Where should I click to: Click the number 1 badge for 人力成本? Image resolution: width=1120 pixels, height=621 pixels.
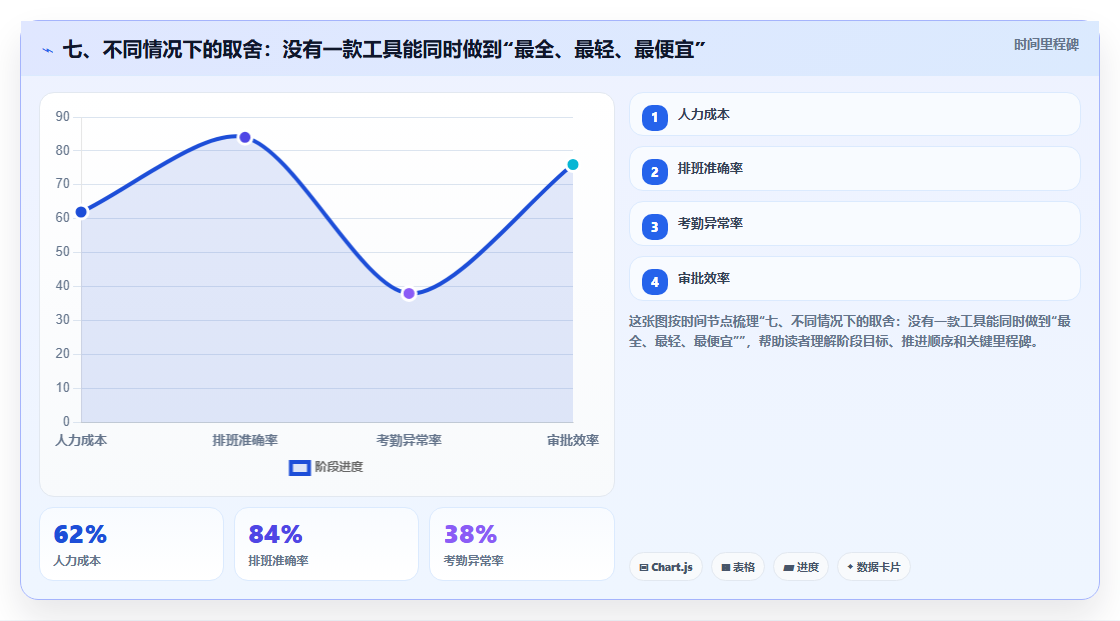point(654,118)
